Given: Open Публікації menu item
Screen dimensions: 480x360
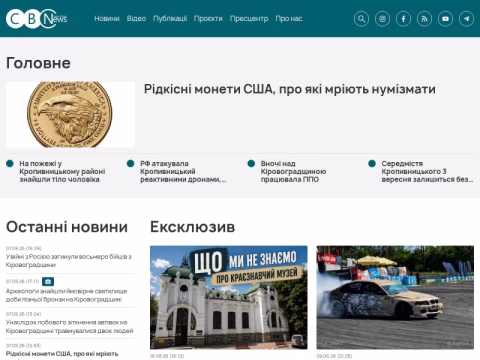Looking at the screenshot, I should (170, 19).
